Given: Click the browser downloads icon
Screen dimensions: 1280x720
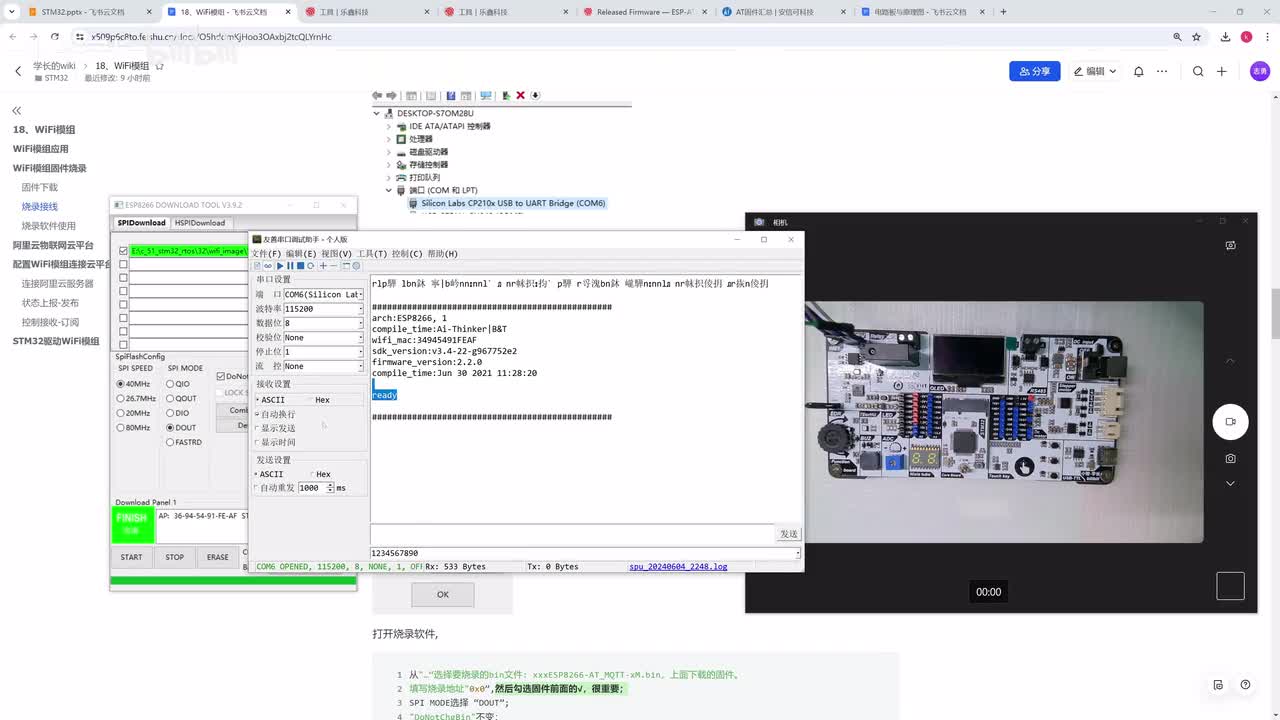Looking at the screenshot, I should pos(1225,37).
